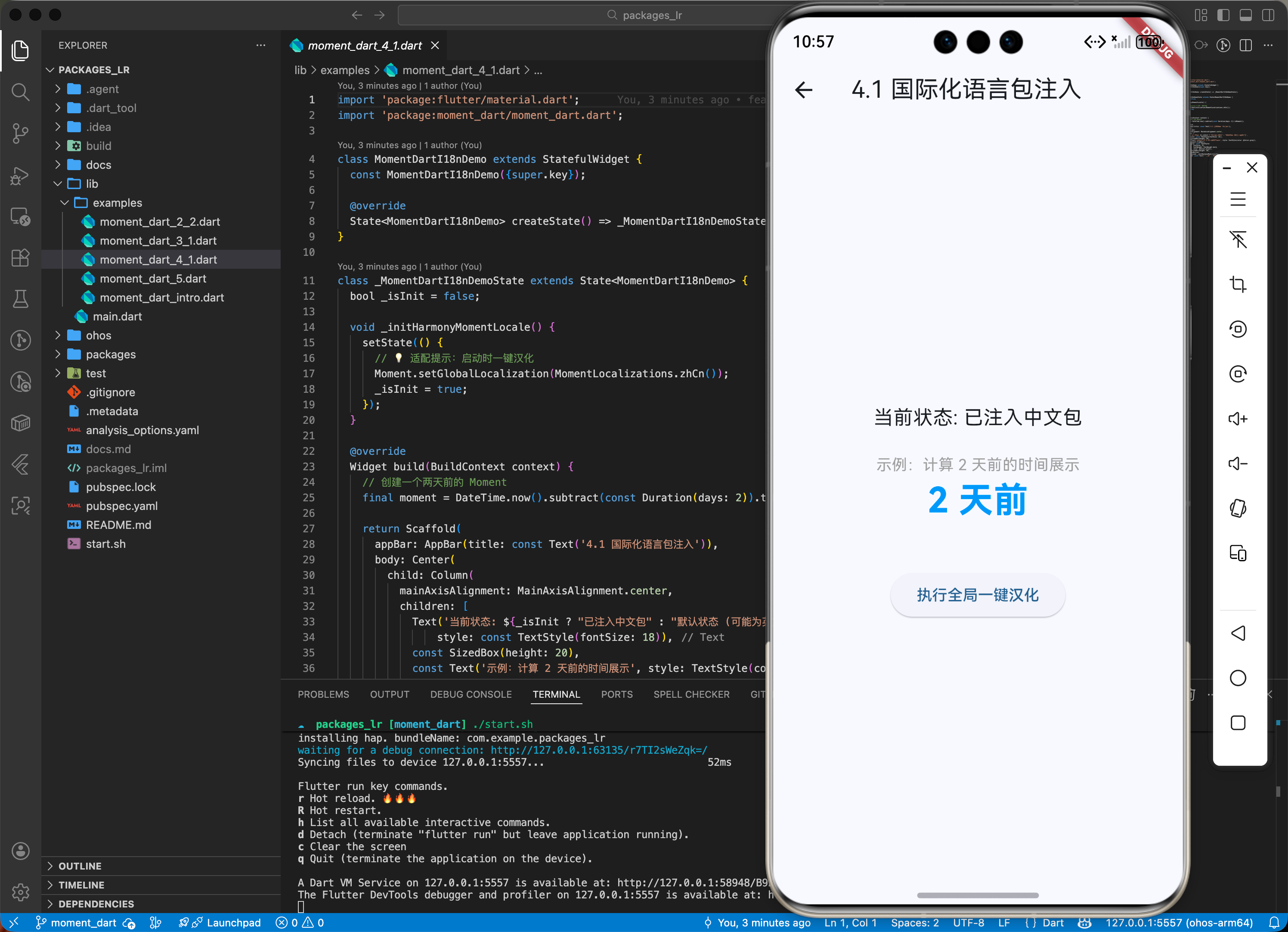1288x932 pixels.
Task: Click the emulator volume up icon
Action: [x=1238, y=419]
